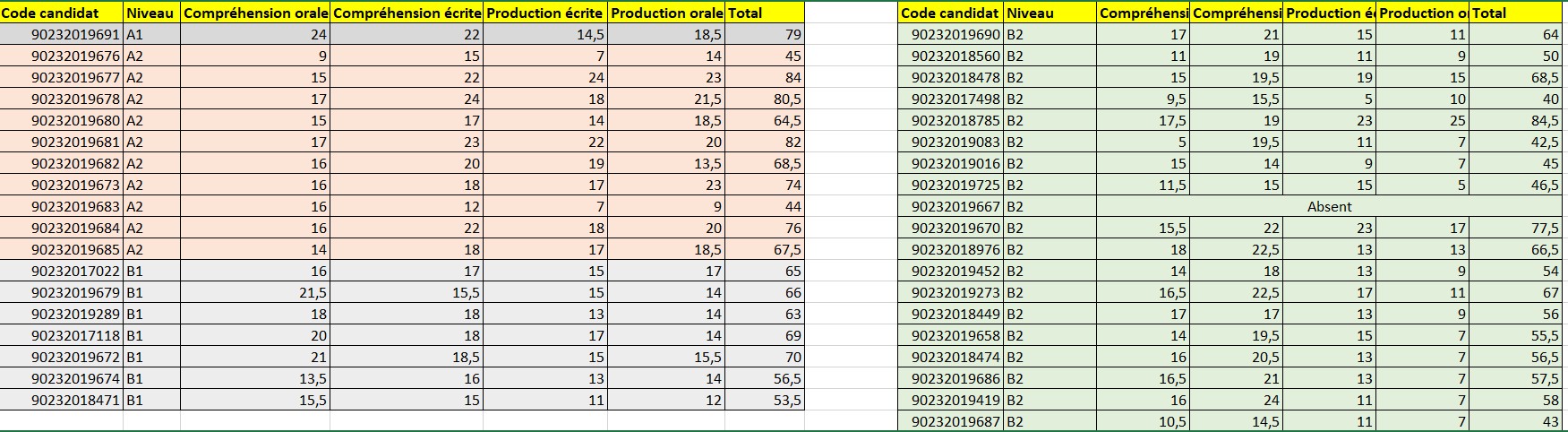Click candidate code 90232019690 cell

(x=950, y=35)
